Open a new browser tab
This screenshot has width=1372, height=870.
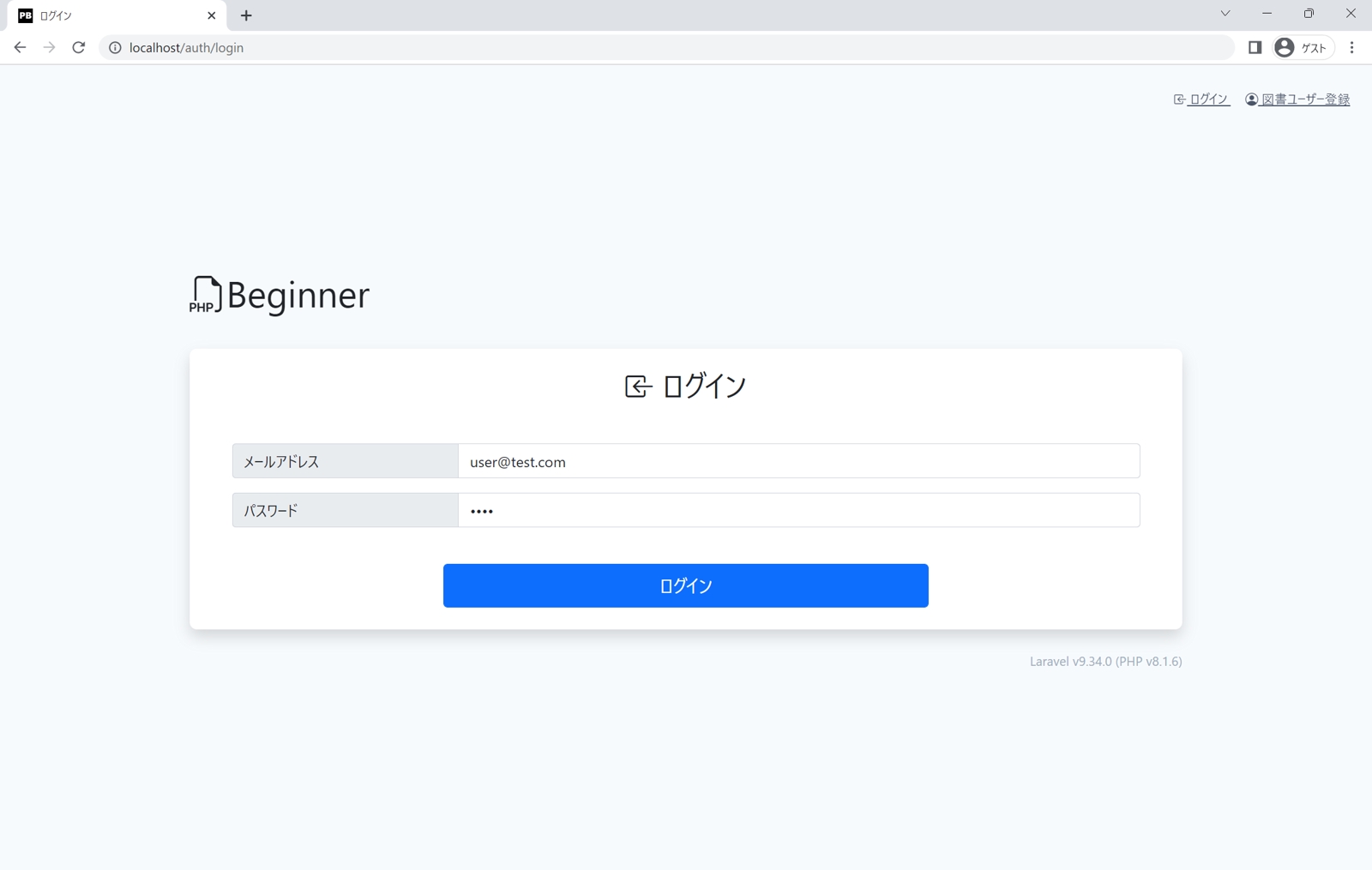(x=246, y=15)
